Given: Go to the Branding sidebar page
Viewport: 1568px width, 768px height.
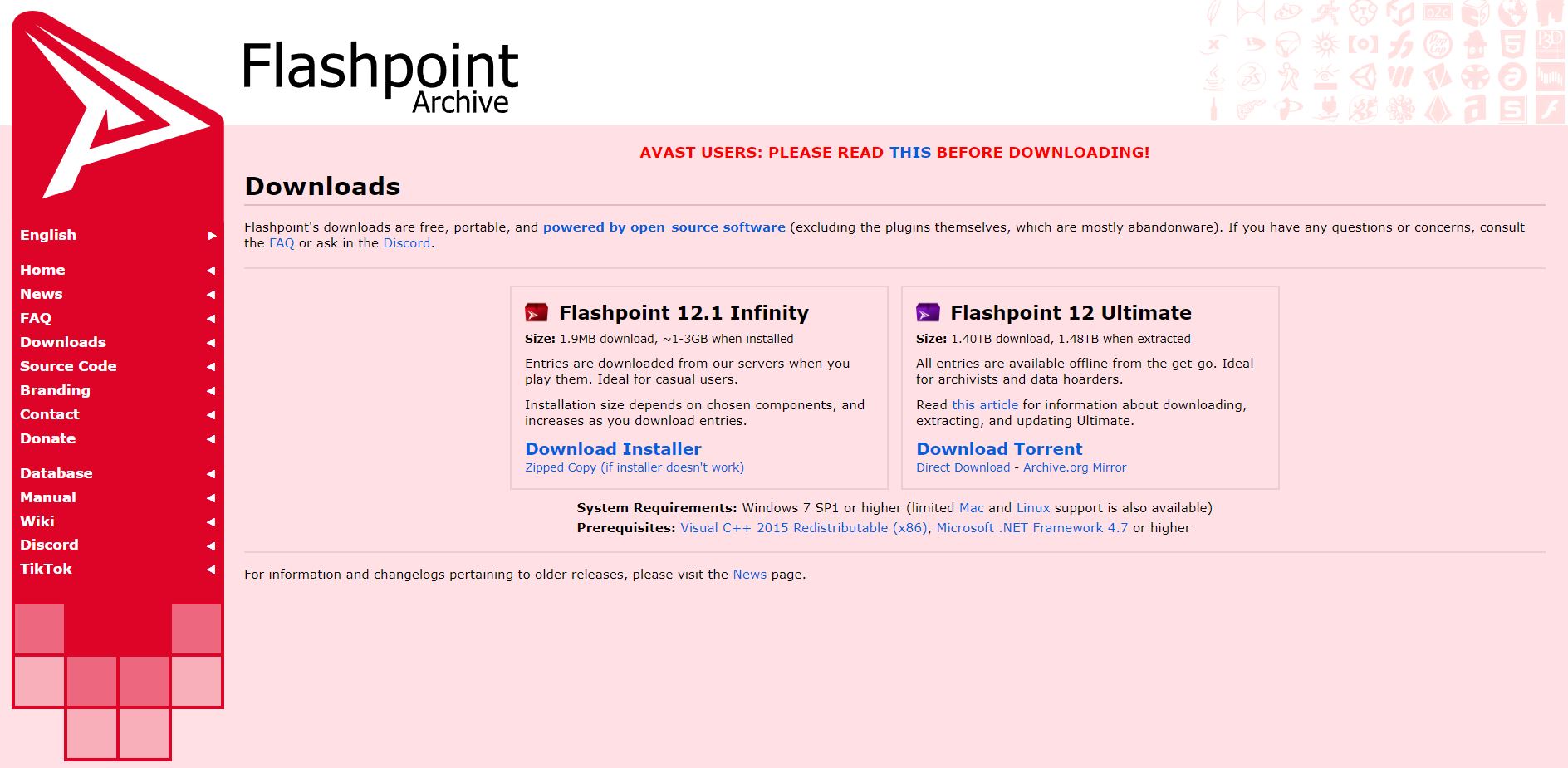Looking at the screenshot, I should coord(55,390).
